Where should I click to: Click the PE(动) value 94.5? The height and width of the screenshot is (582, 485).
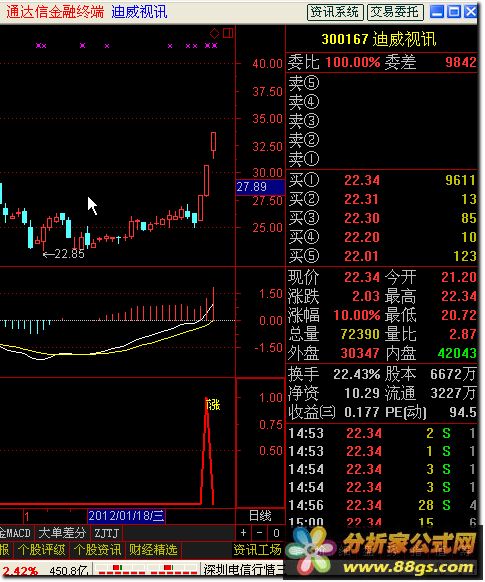click(462, 412)
